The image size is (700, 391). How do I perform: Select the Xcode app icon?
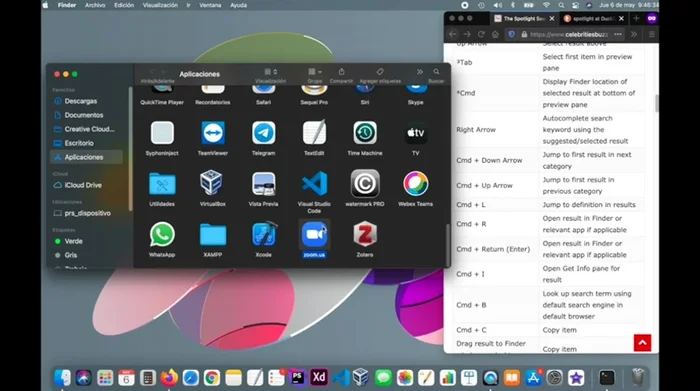(x=264, y=234)
